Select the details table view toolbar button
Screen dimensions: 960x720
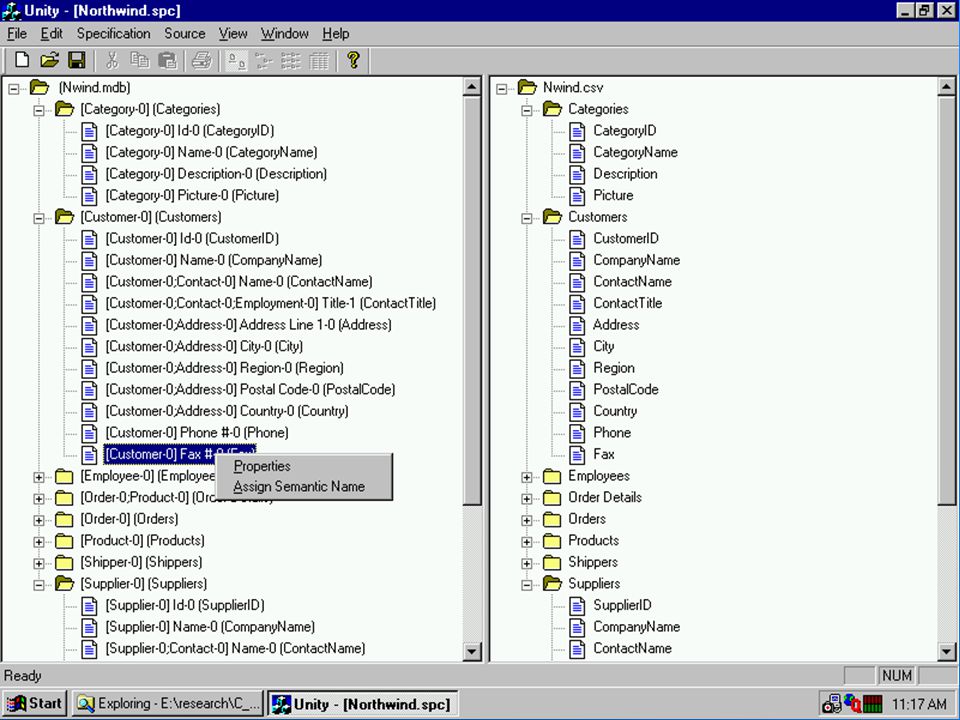pos(318,60)
